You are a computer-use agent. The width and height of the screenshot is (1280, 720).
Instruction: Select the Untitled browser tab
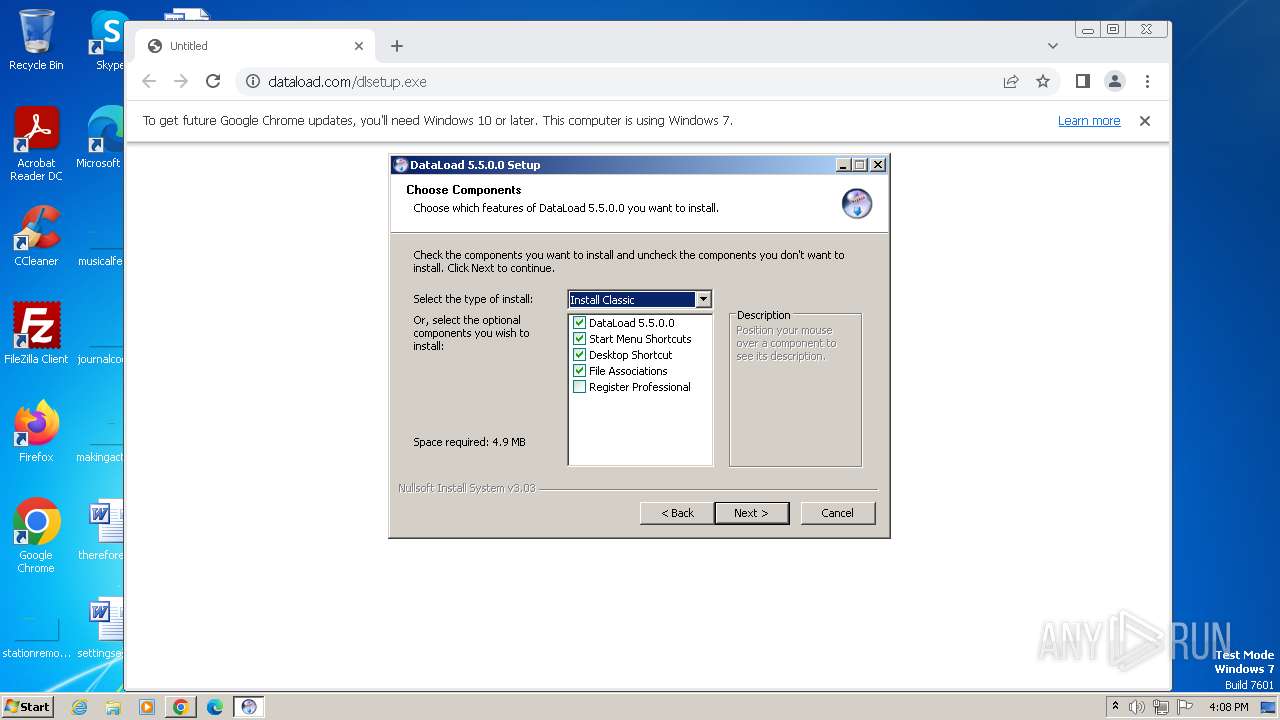255,46
